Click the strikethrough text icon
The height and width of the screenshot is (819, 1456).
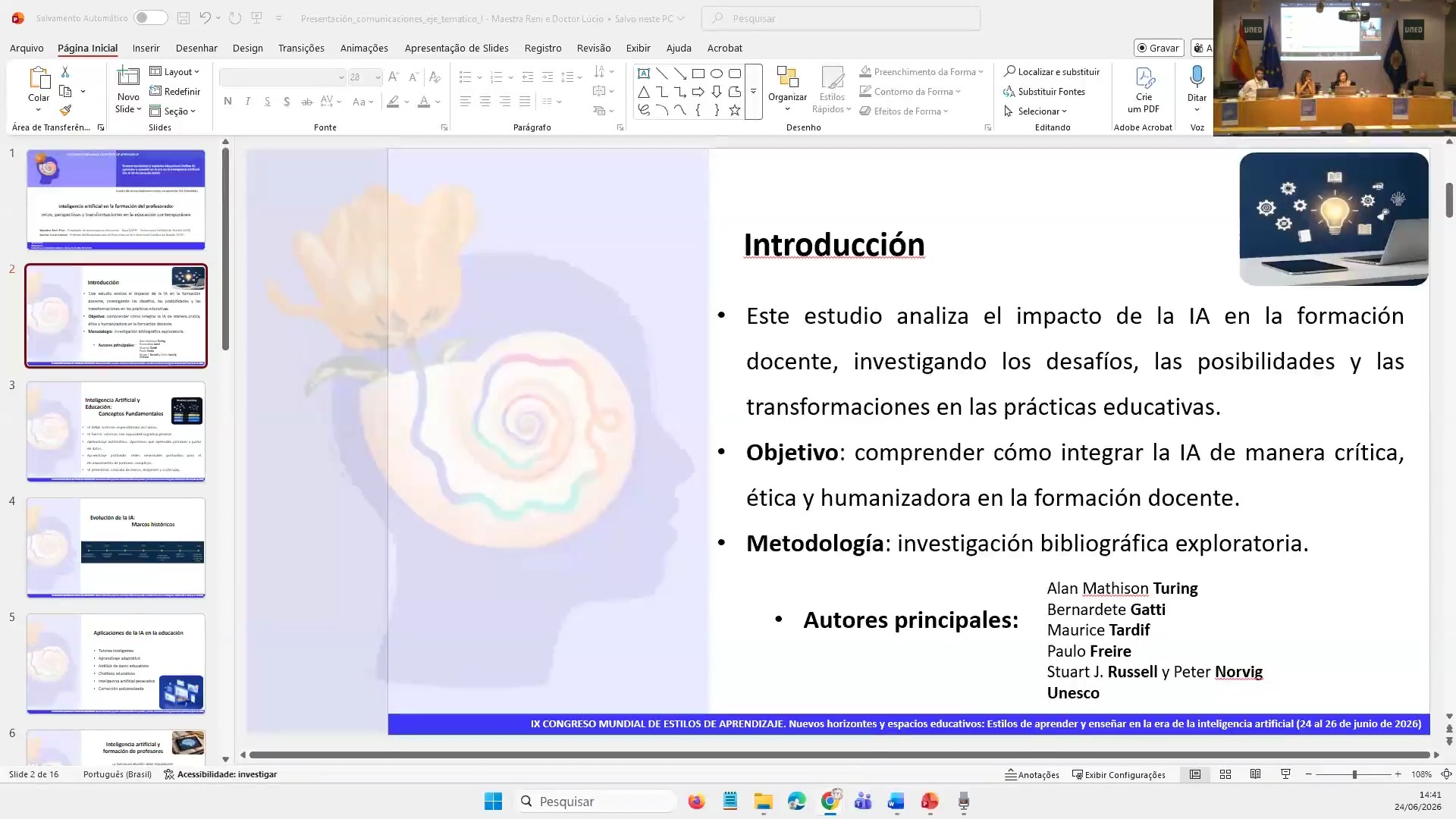[x=306, y=101]
